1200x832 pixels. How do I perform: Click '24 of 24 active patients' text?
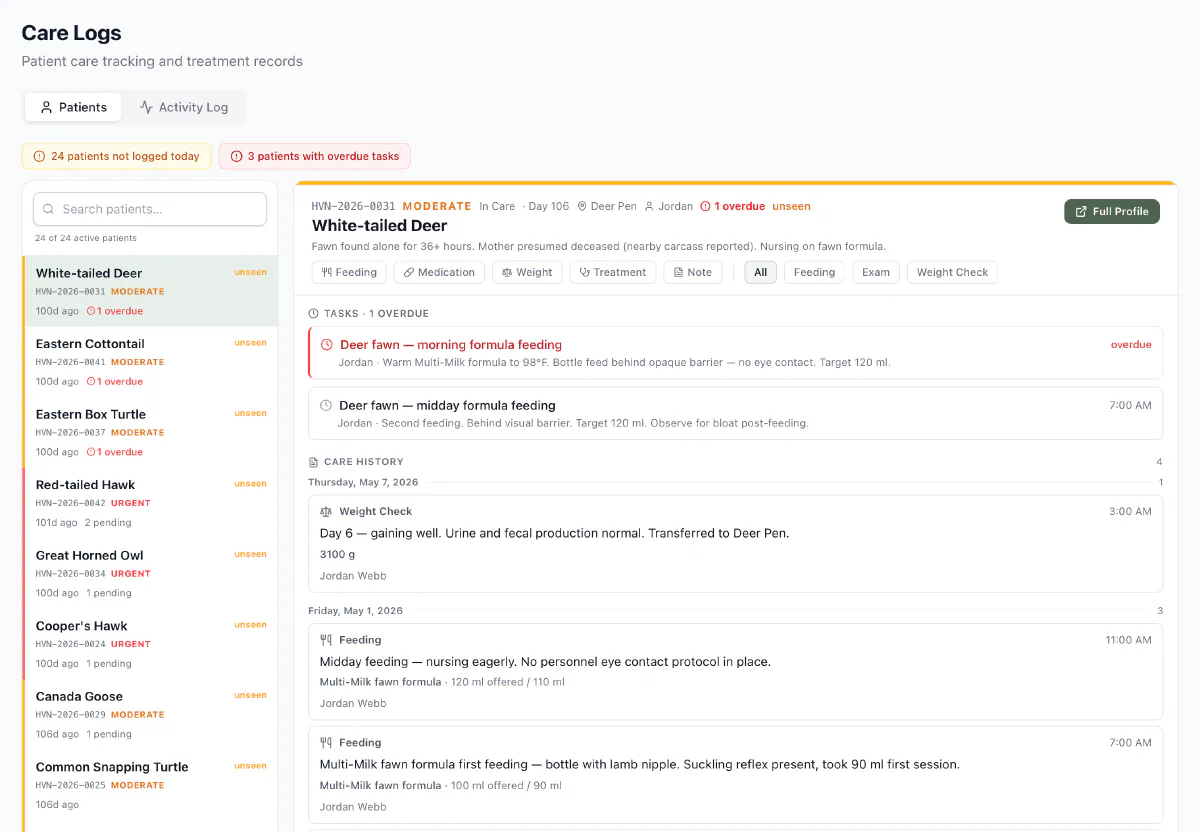pyautogui.click(x=85, y=238)
